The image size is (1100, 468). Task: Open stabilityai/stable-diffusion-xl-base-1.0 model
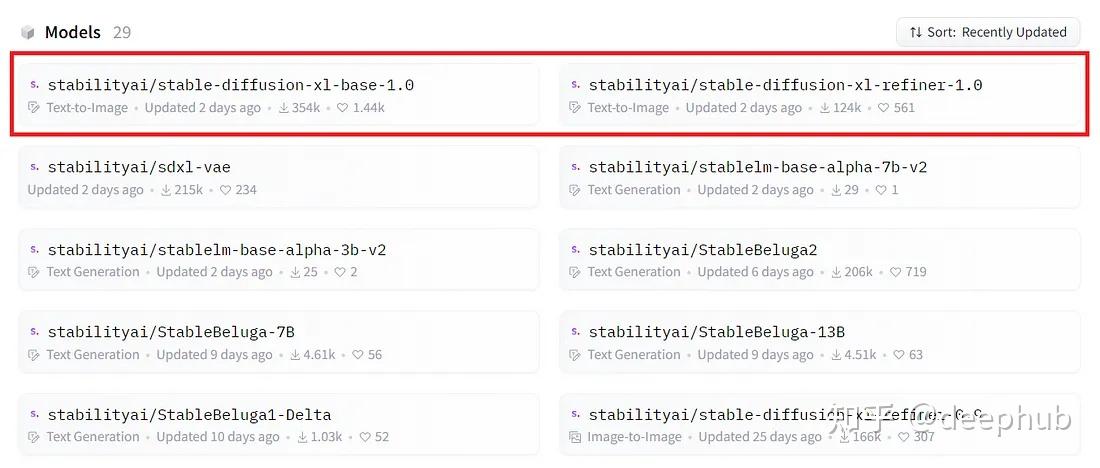(x=230, y=85)
